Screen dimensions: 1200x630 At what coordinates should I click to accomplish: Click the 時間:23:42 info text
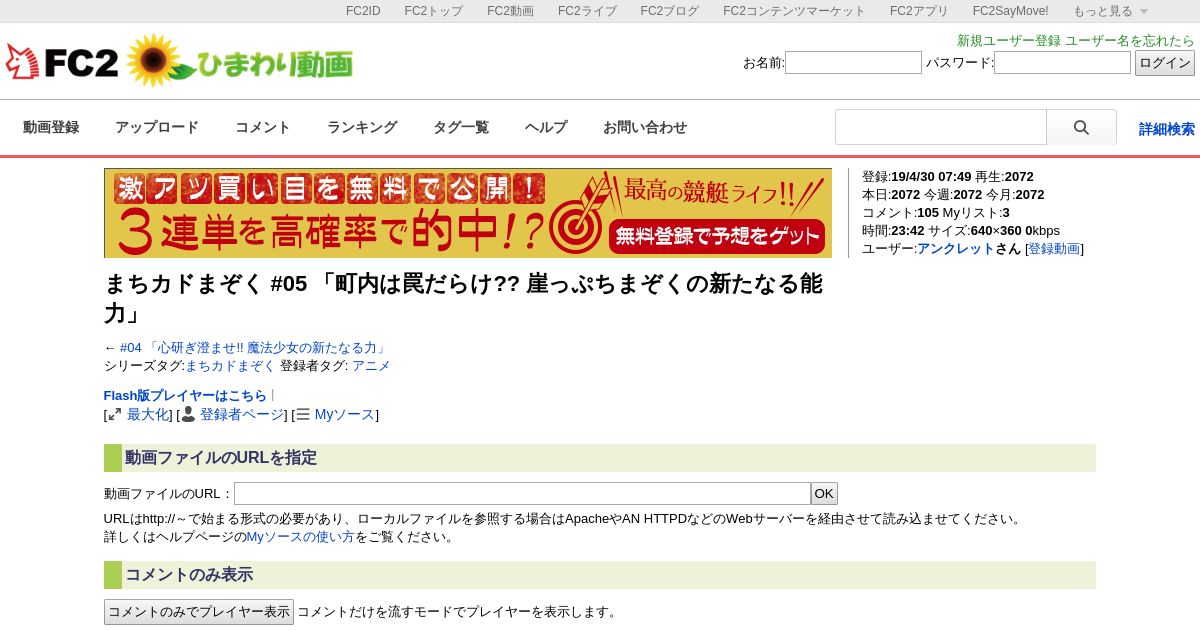tap(893, 230)
